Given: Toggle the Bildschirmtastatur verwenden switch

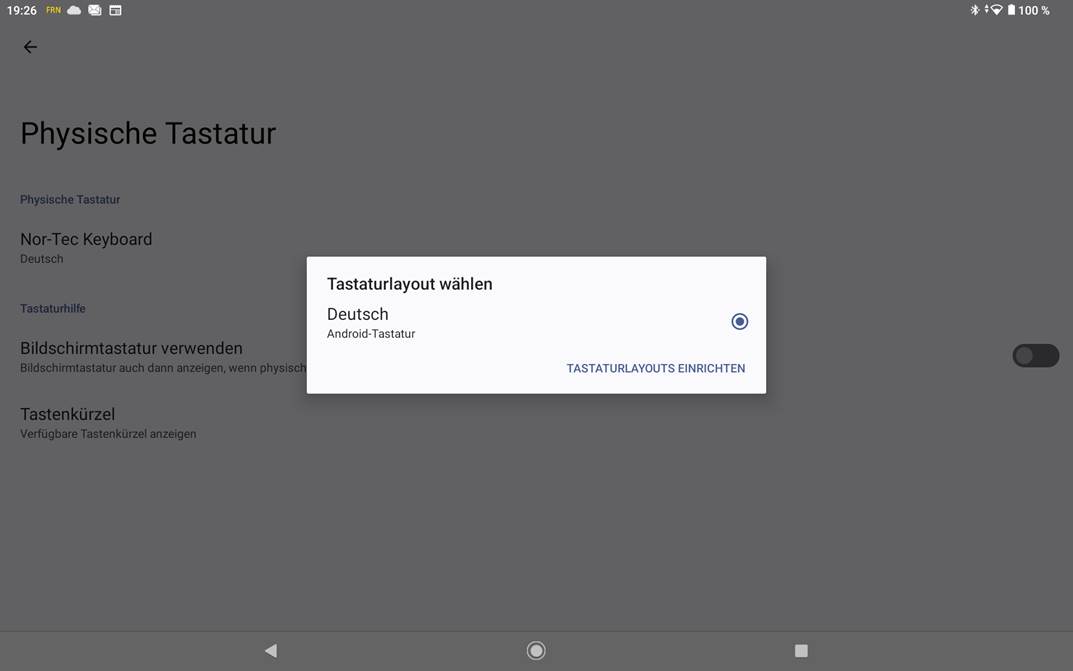Looking at the screenshot, I should pos(1035,355).
